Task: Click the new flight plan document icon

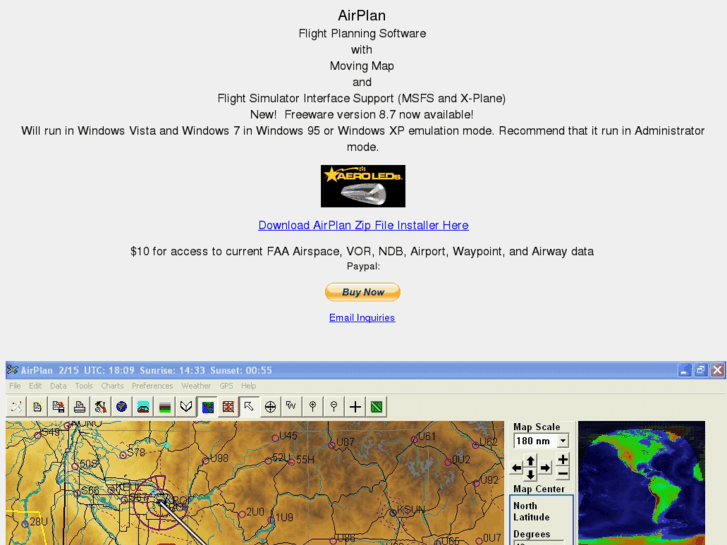Action: [x=37, y=407]
